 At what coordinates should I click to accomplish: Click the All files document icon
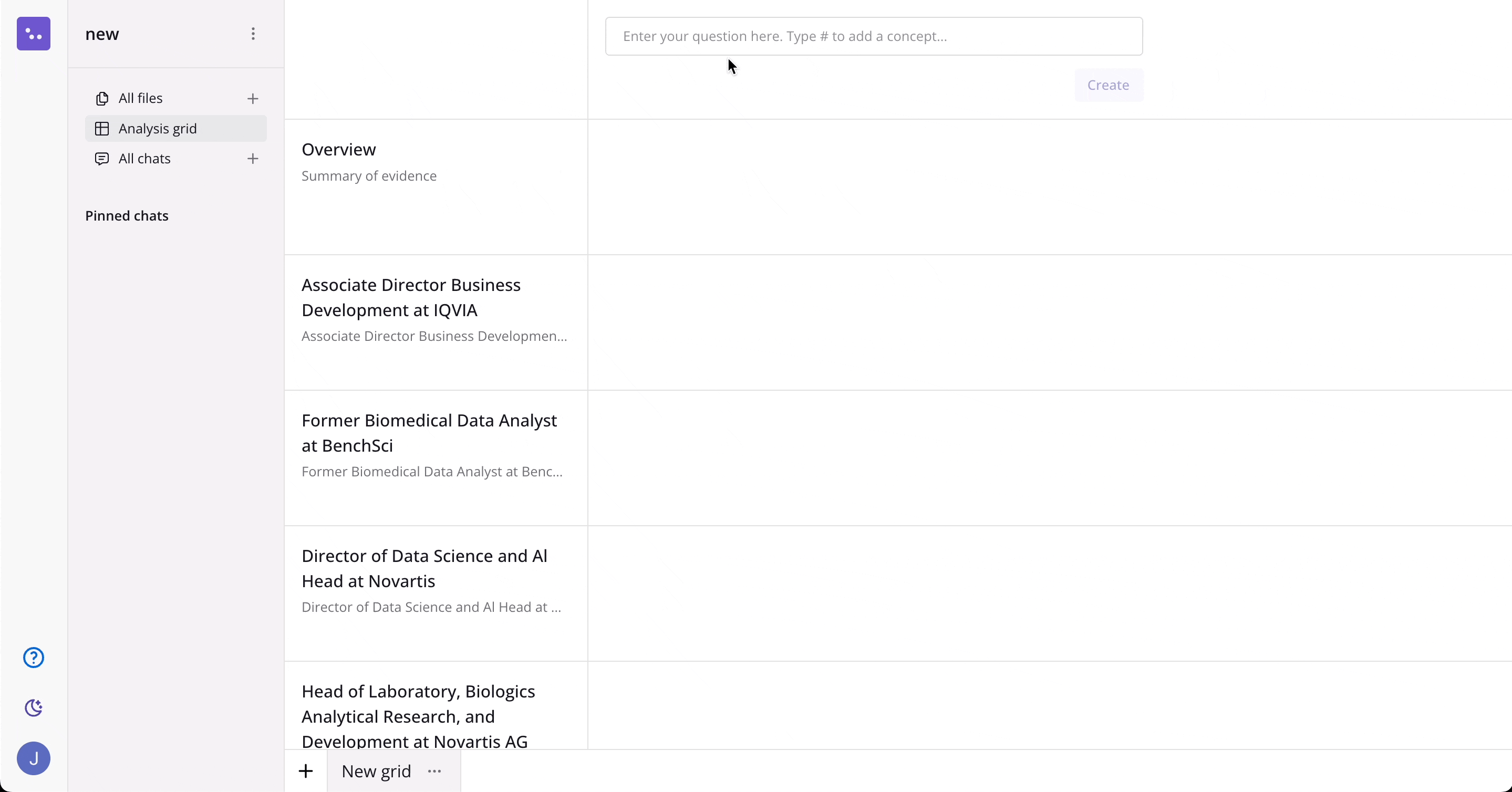tap(102, 99)
